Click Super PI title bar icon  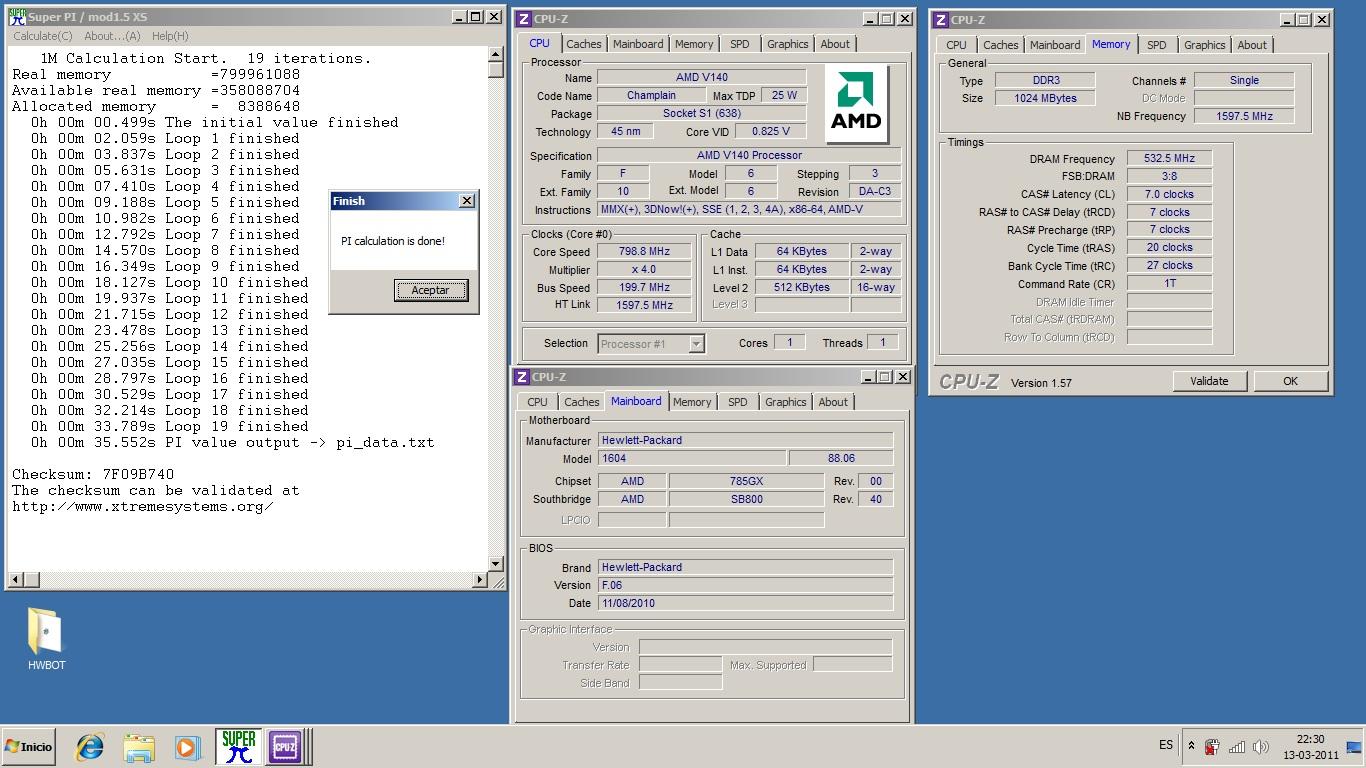(x=17, y=16)
